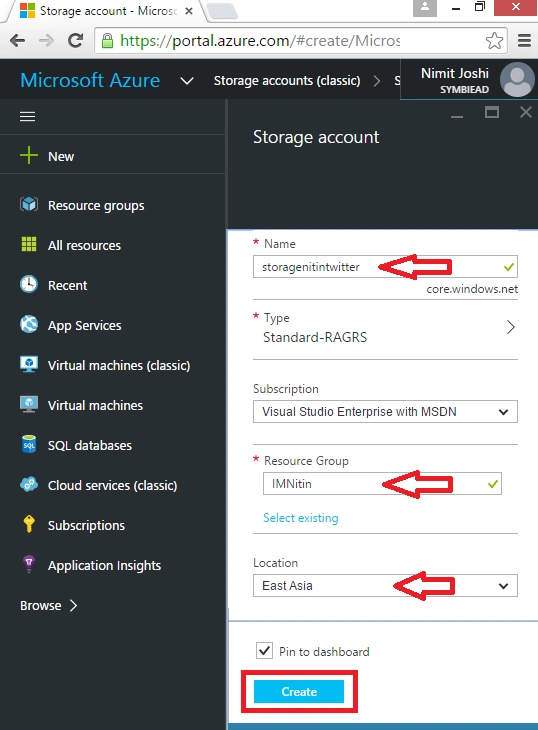Expand Browse in the sidebar

[48, 605]
